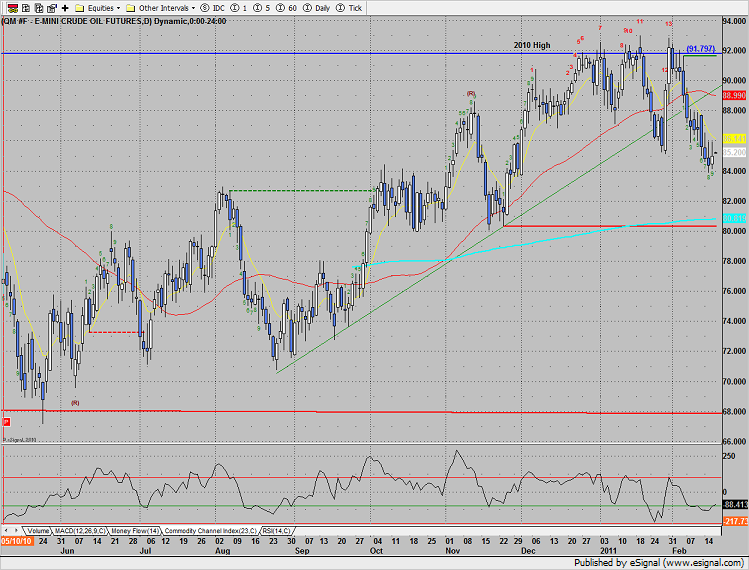Click the 85.200 last price tag
Screen dimensions: 749x570
[x=734, y=152]
